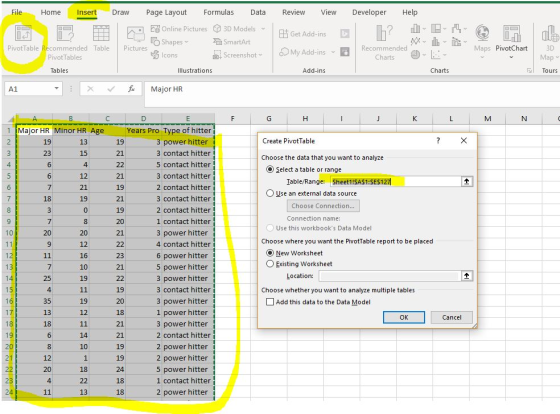
Task: Open the Page Layout tab
Action: 166,12
